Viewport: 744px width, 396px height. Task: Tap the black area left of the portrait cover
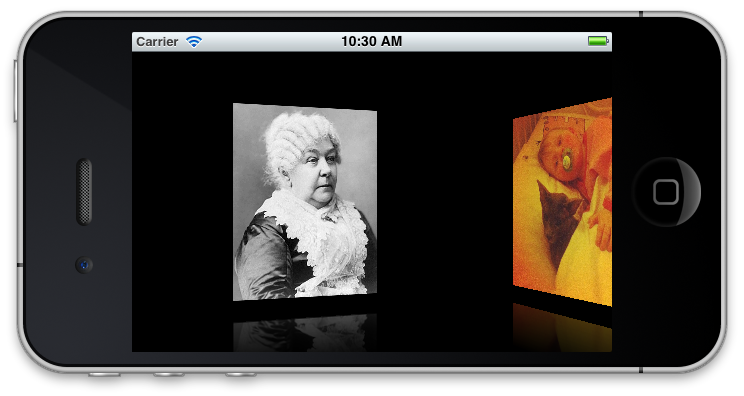(182, 202)
